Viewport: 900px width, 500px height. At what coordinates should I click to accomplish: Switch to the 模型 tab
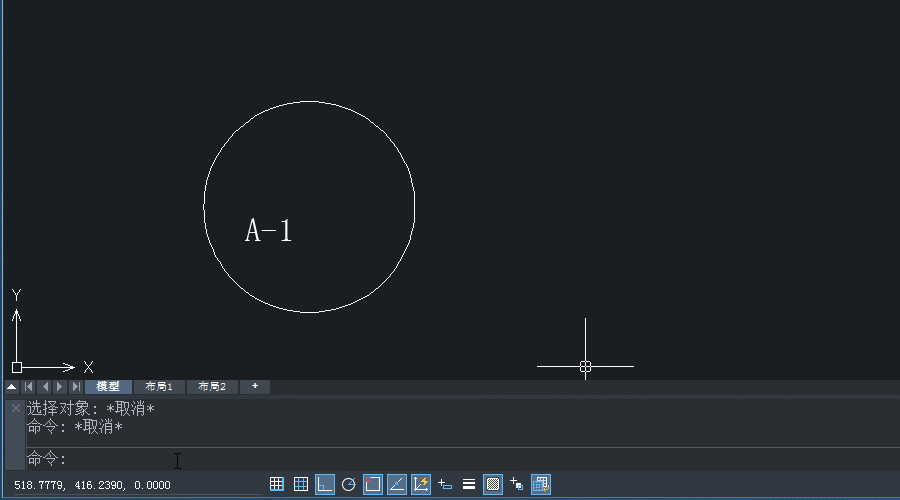point(108,387)
